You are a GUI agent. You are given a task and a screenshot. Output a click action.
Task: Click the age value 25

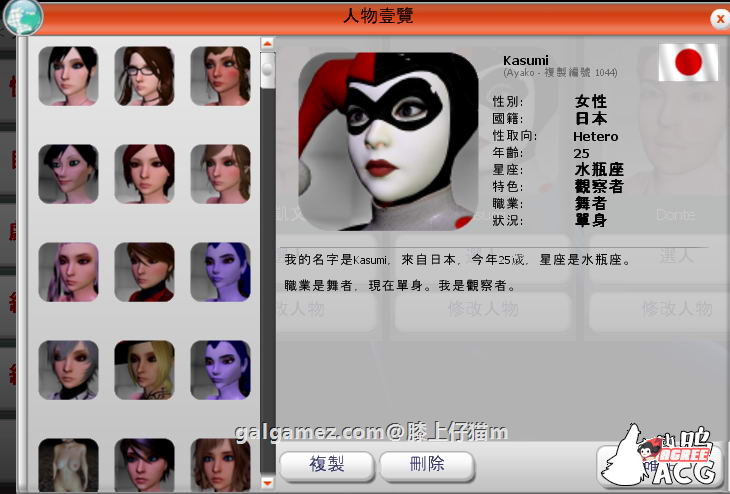click(x=581, y=153)
